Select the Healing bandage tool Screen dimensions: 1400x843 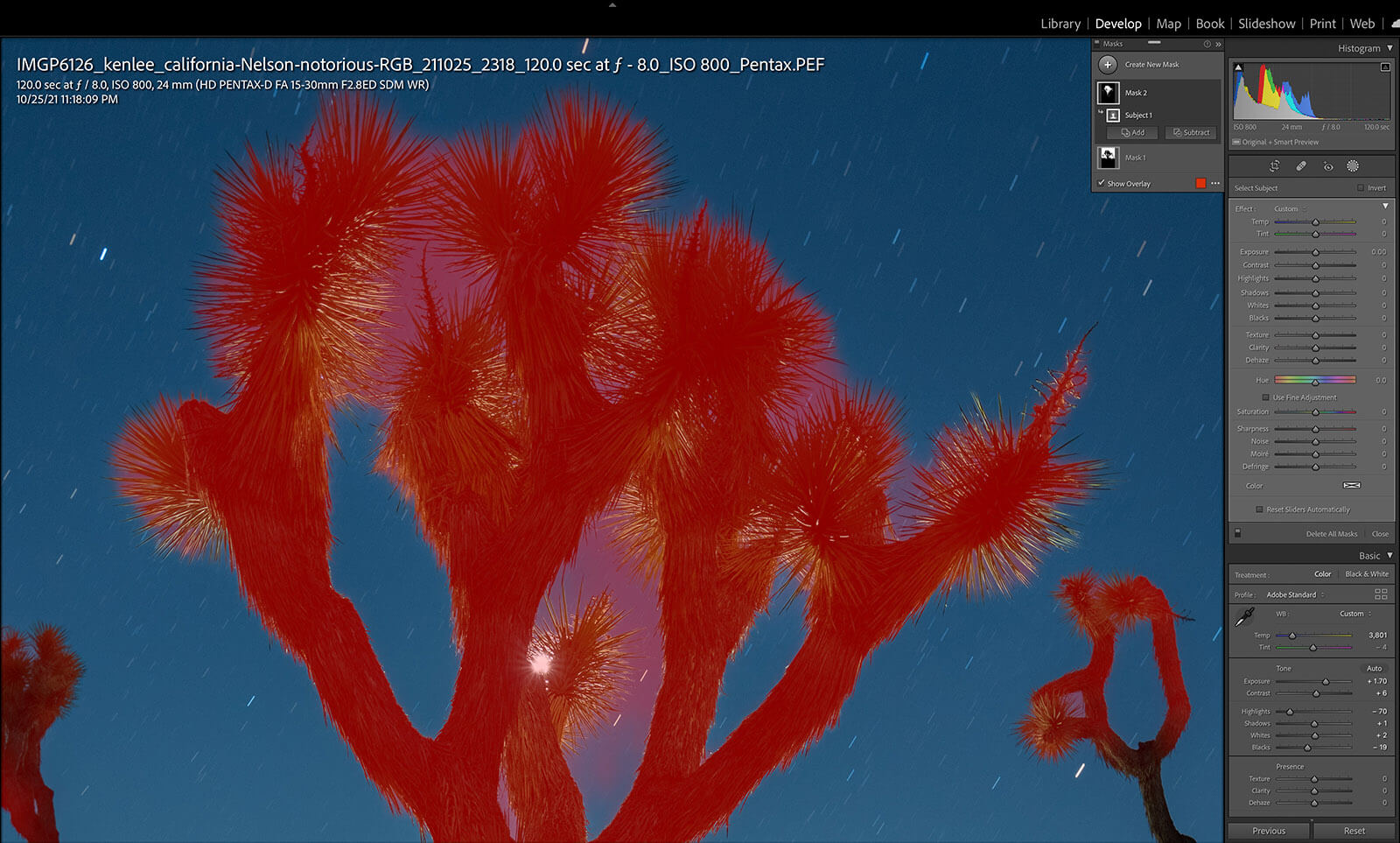click(1301, 166)
